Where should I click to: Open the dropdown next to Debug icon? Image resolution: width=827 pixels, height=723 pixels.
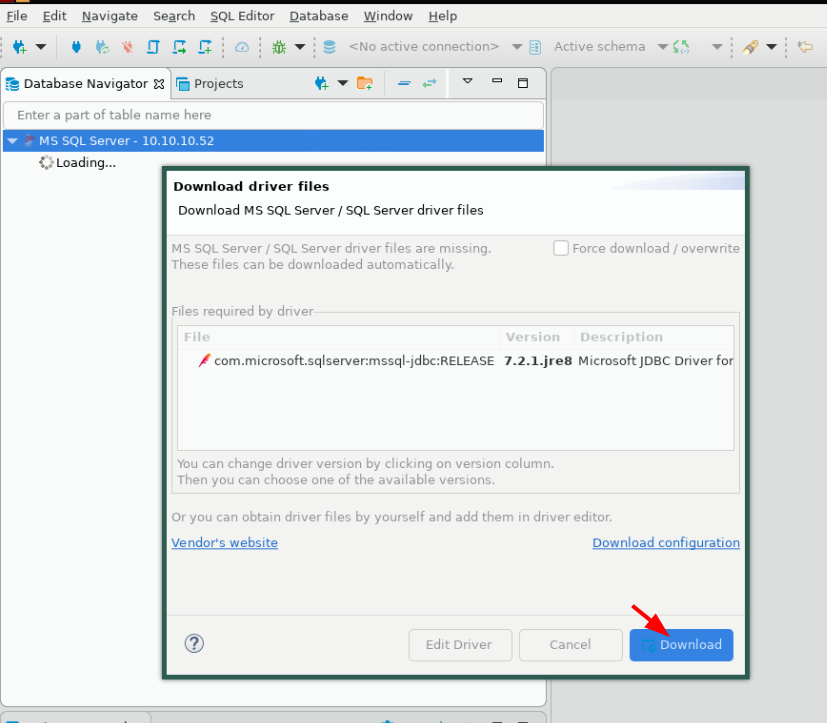pyautogui.click(x=300, y=47)
